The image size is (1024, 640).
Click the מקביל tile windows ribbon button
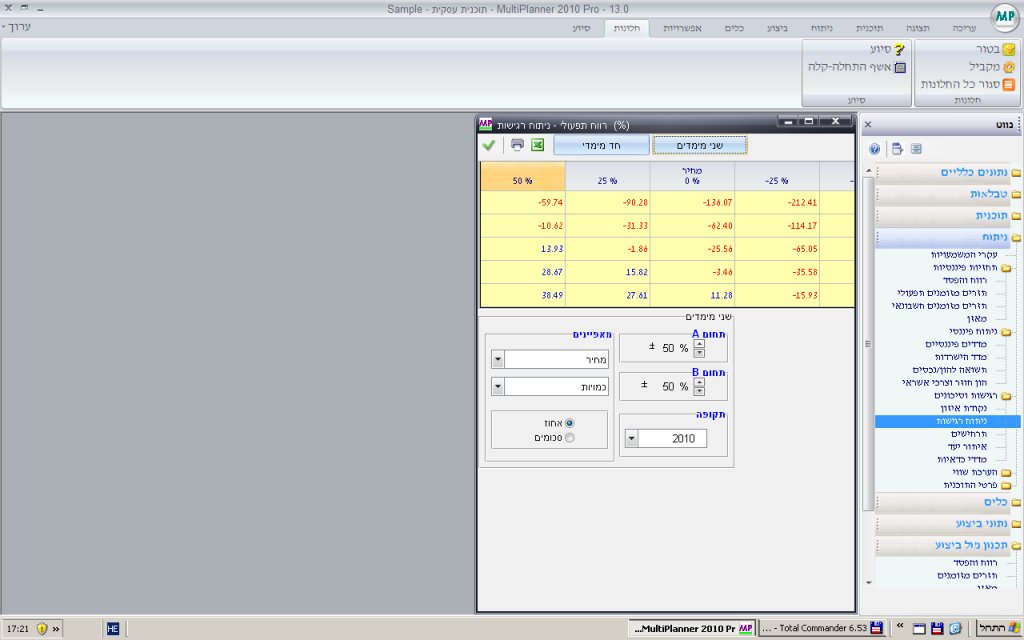992,67
